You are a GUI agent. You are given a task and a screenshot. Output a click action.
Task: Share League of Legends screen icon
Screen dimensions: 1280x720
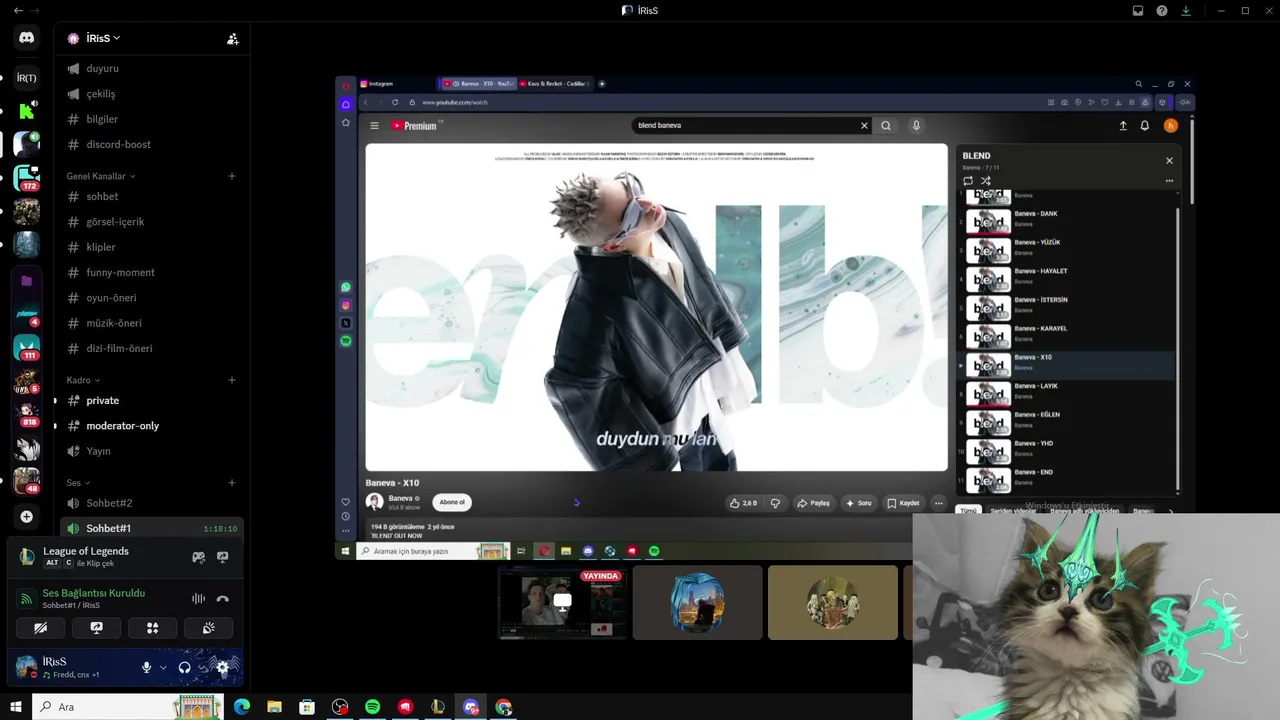223,557
